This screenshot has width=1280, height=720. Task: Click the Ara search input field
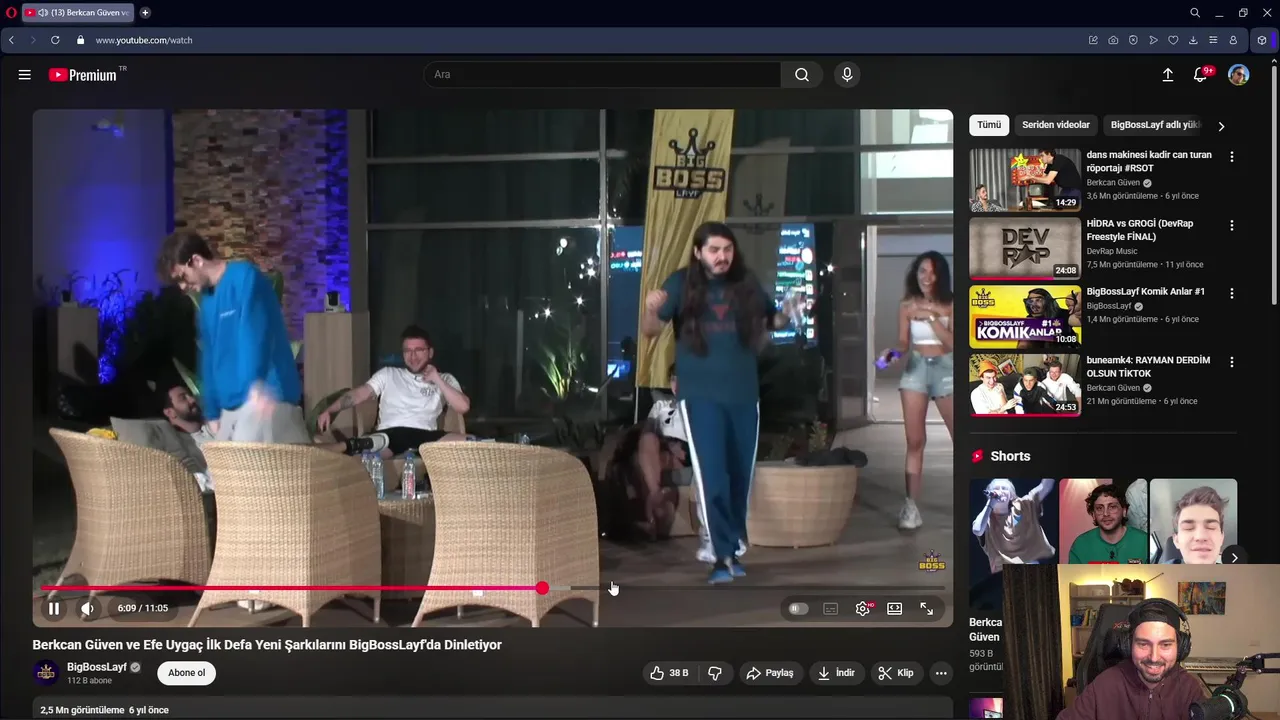603,75
